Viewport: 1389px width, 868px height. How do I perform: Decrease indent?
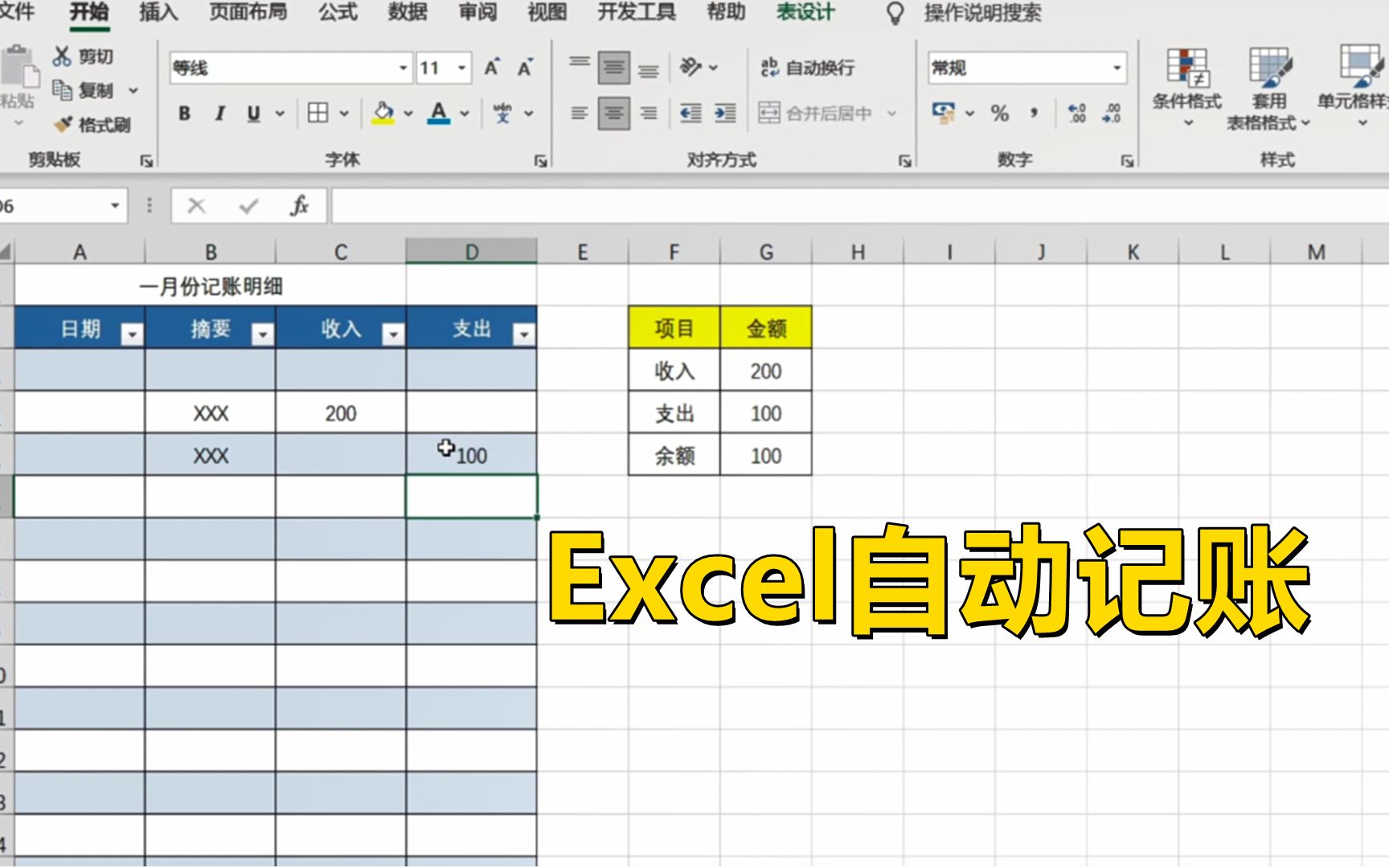pos(690,113)
